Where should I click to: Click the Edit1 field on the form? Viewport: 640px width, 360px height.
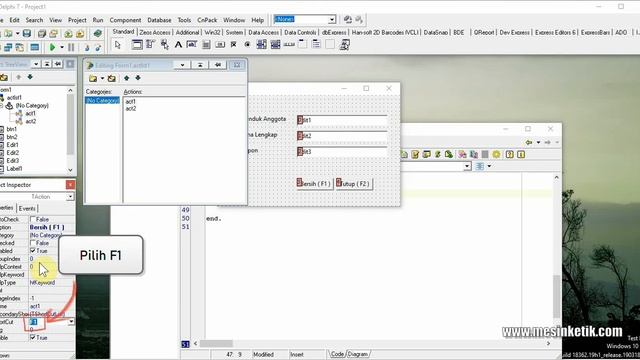pos(342,120)
